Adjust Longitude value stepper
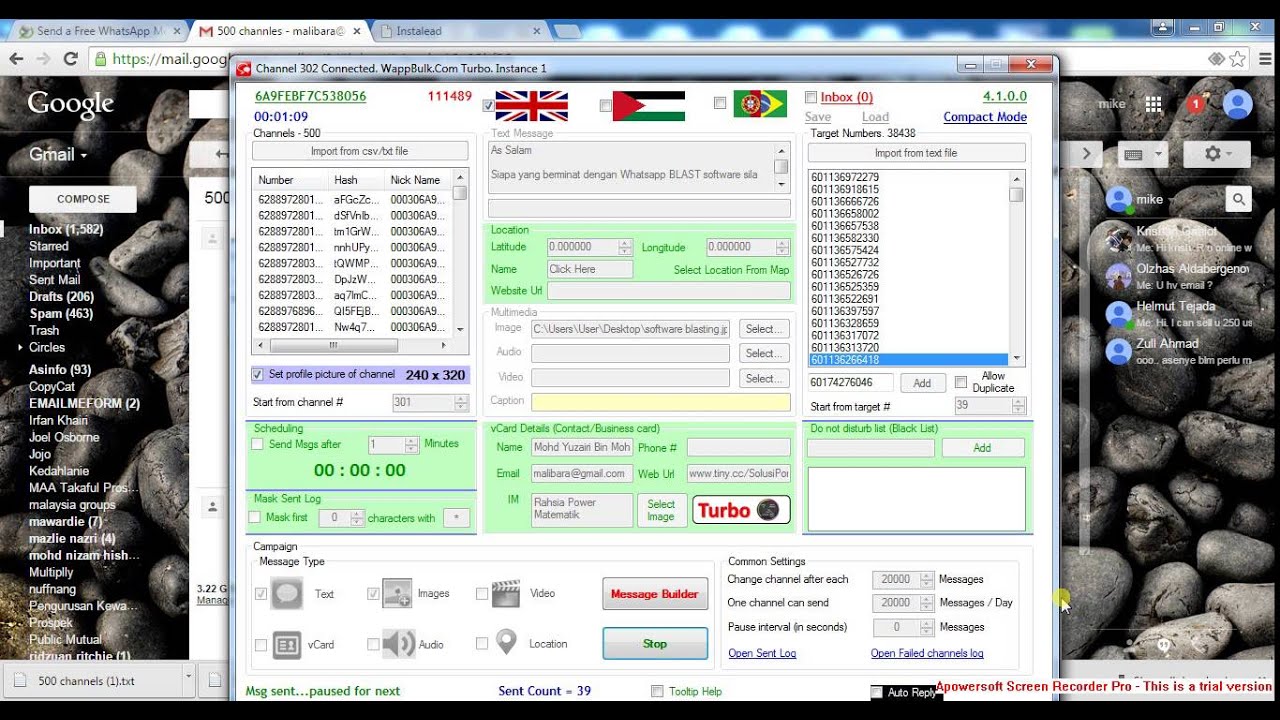 tap(783, 247)
